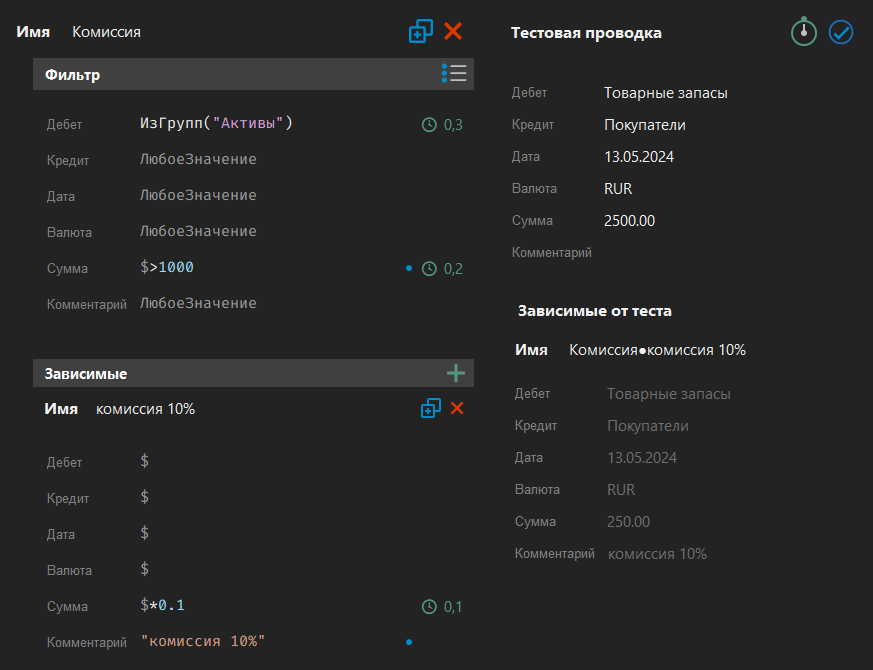The width and height of the screenshot is (873, 670).
Task: Click the clock icon showing 0,3 beside Дебет
Action: [x=429, y=124]
